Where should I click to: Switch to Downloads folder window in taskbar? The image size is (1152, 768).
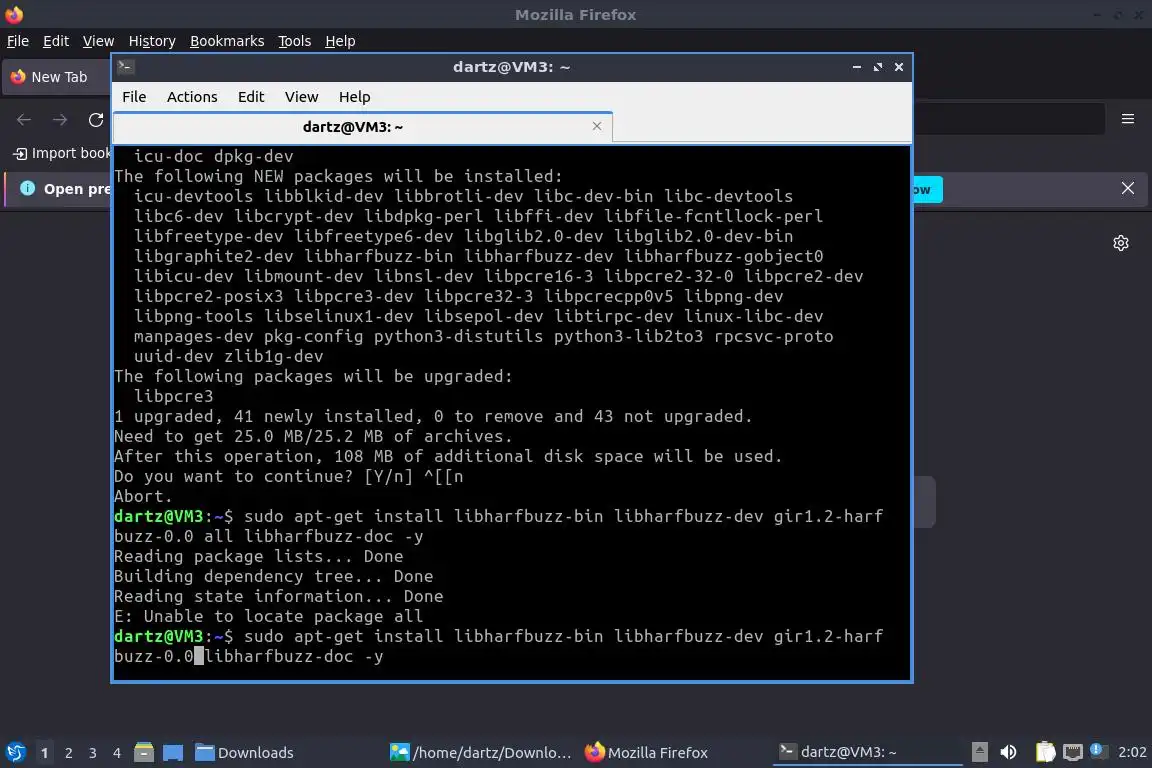(245, 752)
